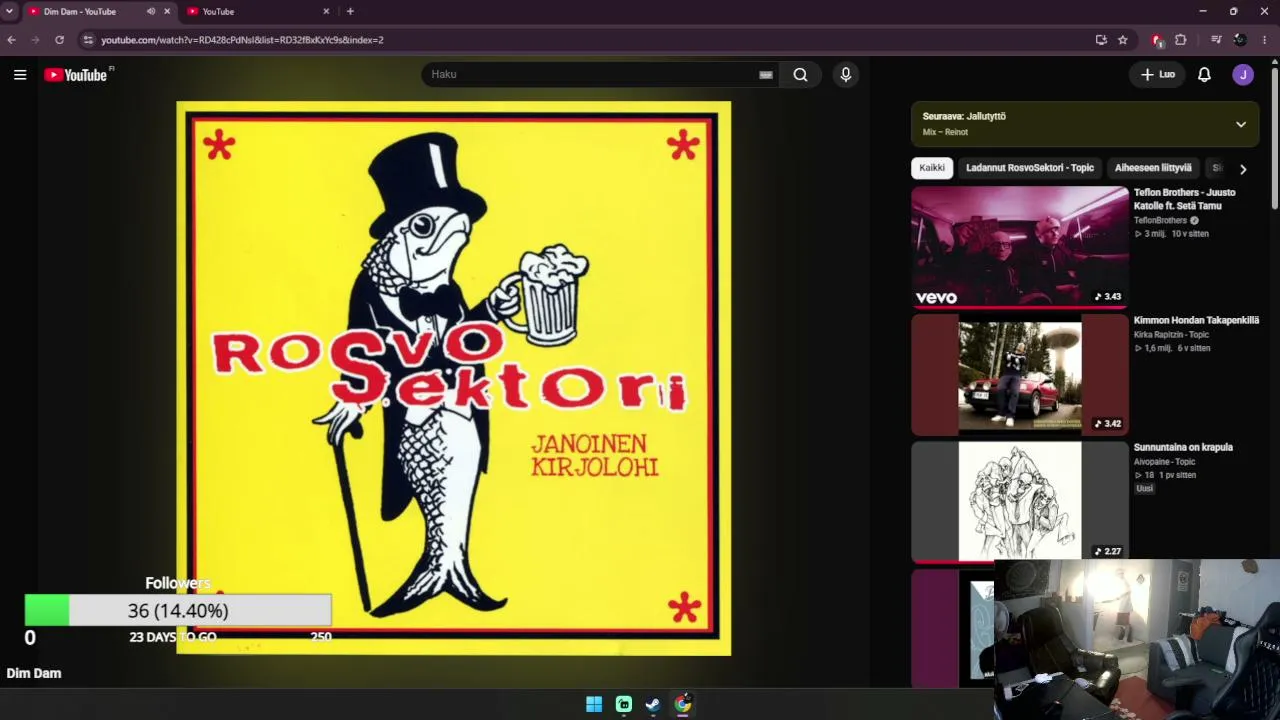Mute the Dim Dam tab audio
Screen dimensions: 1280x720
(151, 12)
